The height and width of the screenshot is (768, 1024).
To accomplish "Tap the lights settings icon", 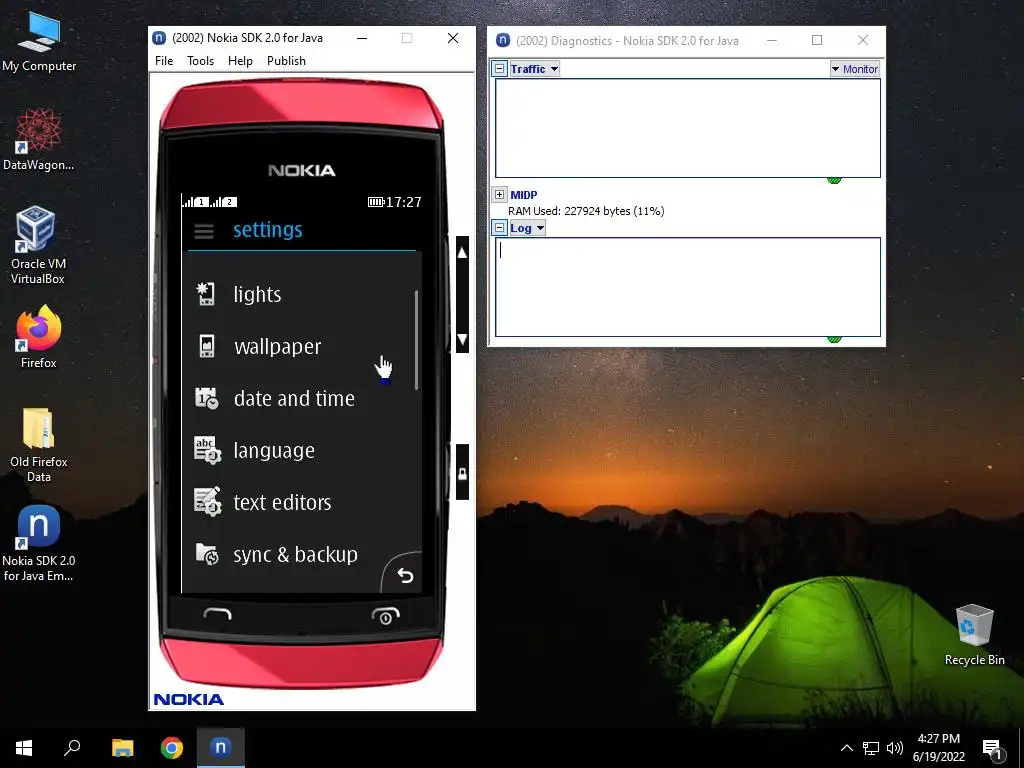I will pos(206,294).
